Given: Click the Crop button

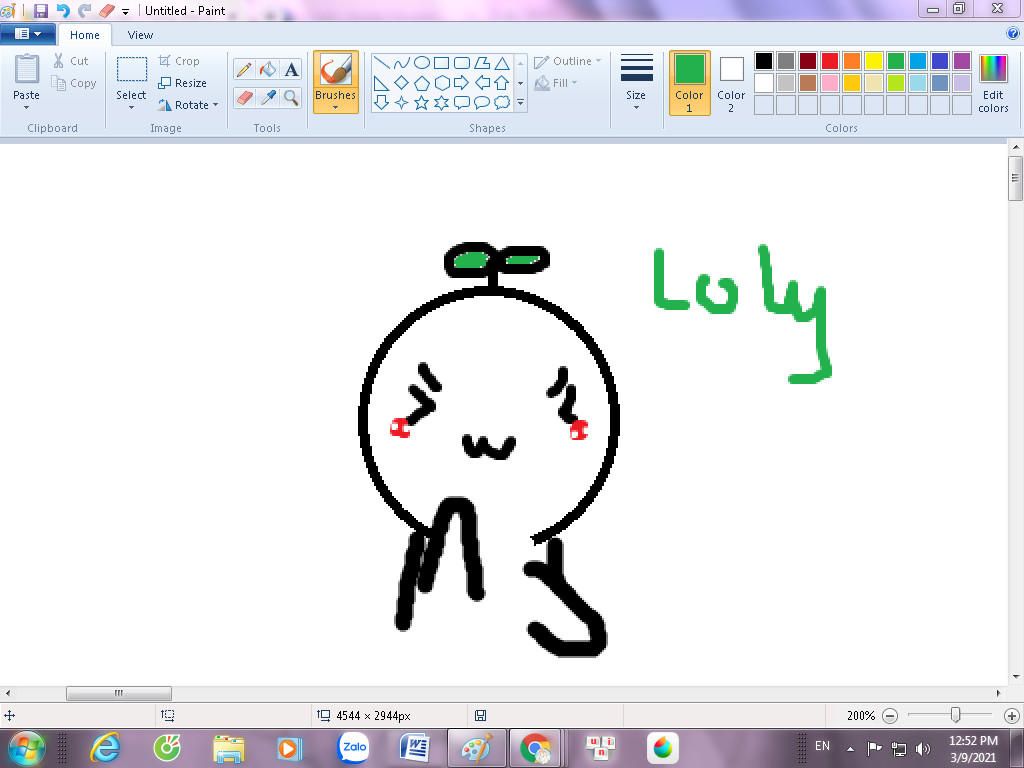Looking at the screenshot, I should click(179, 61).
